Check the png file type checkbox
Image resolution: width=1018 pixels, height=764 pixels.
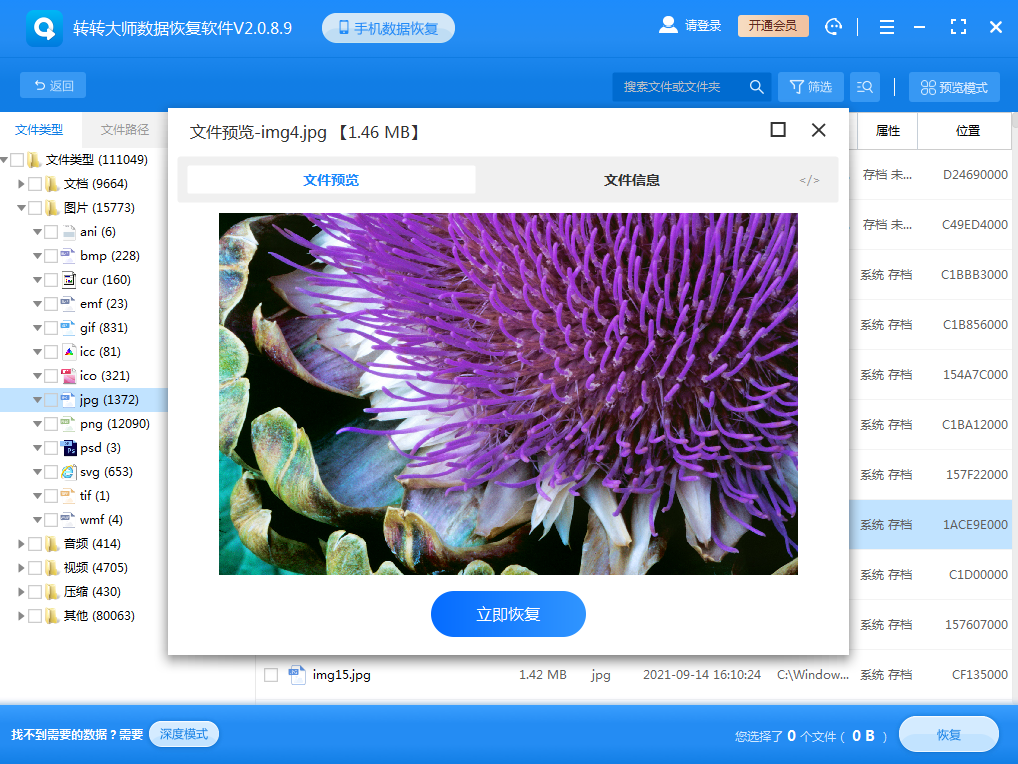coord(51,424)
